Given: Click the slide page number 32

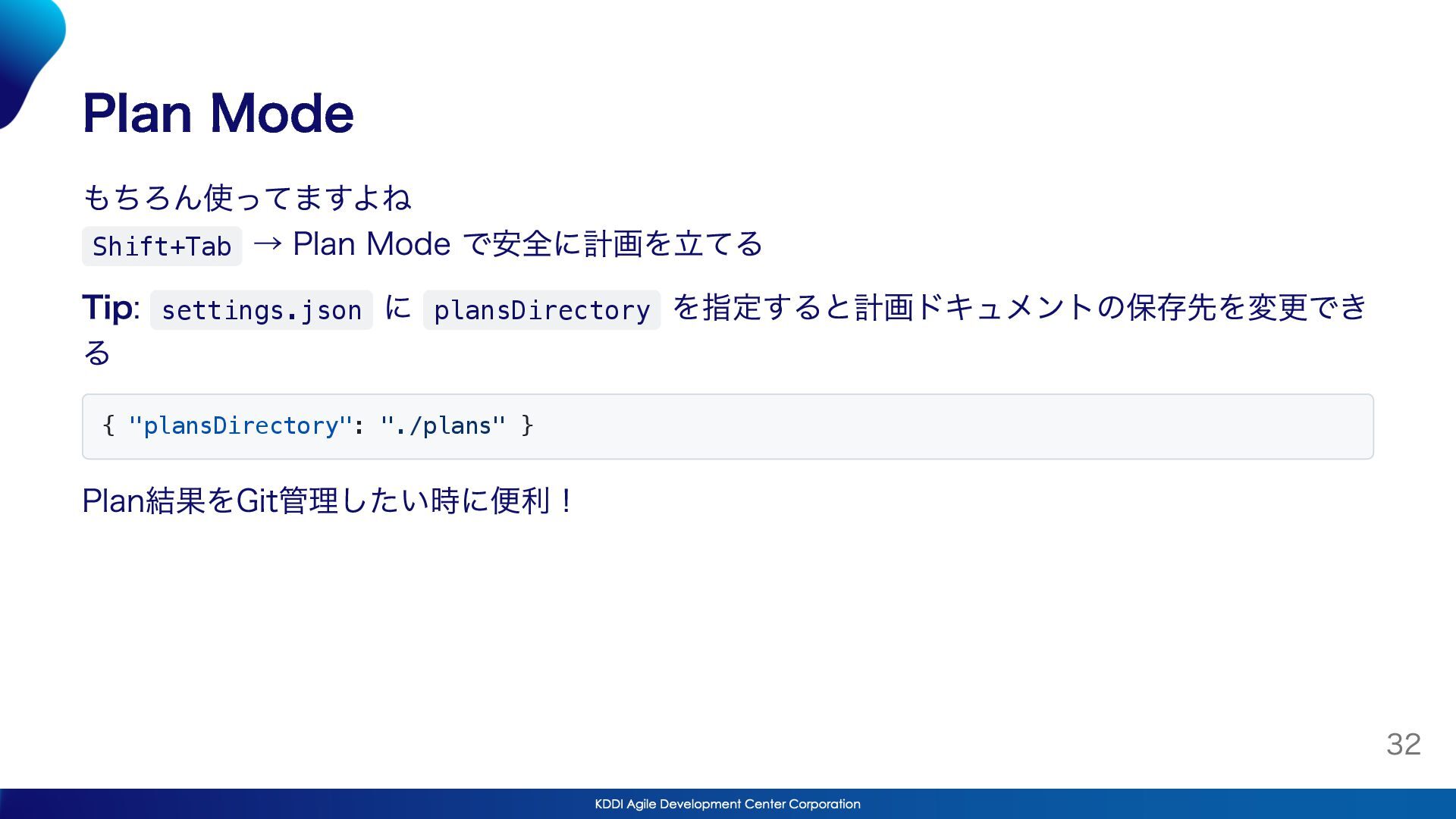Looking at the screenshot, I should pos(1403,744).
